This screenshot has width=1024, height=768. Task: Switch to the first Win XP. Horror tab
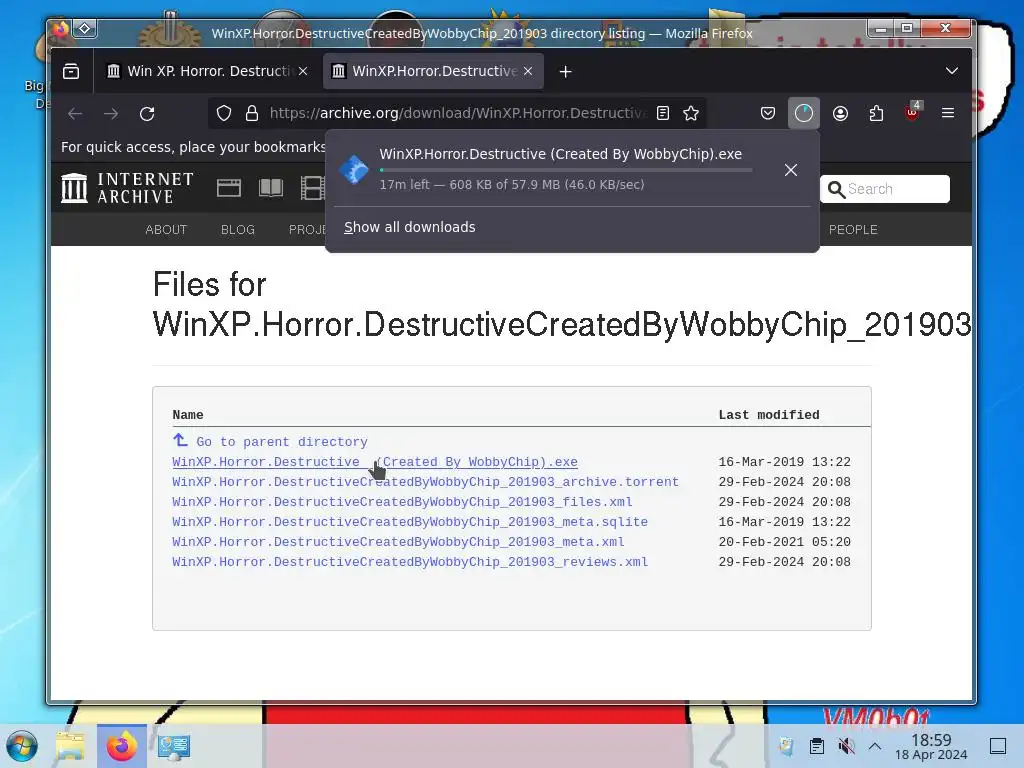(206, 71)
